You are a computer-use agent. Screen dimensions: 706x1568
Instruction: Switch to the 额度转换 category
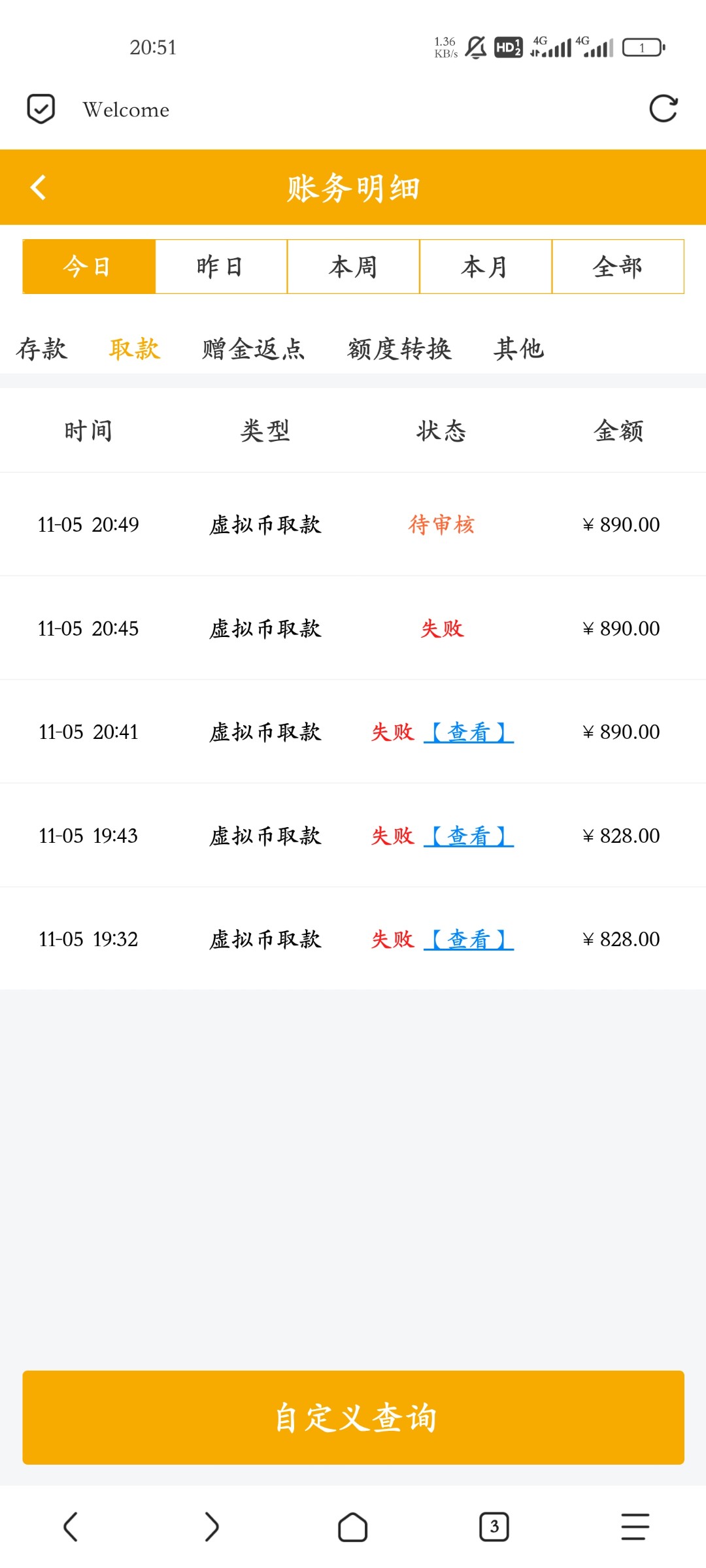(399, 349)
